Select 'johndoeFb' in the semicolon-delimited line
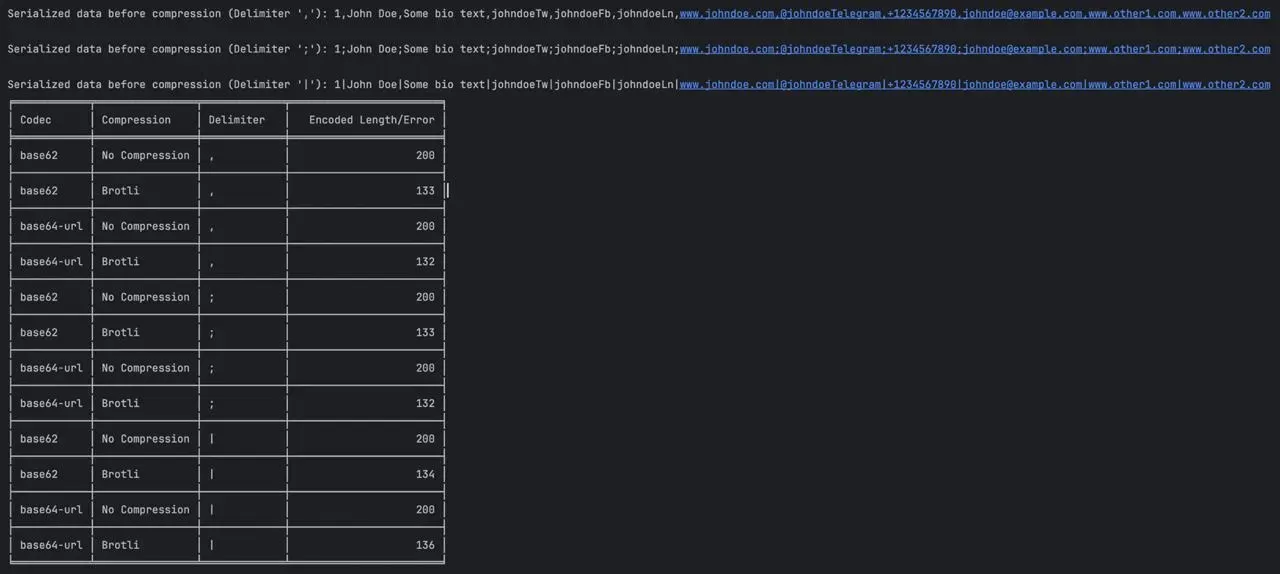The height and width of the screenshot is (574, 1280). [582, 49]
